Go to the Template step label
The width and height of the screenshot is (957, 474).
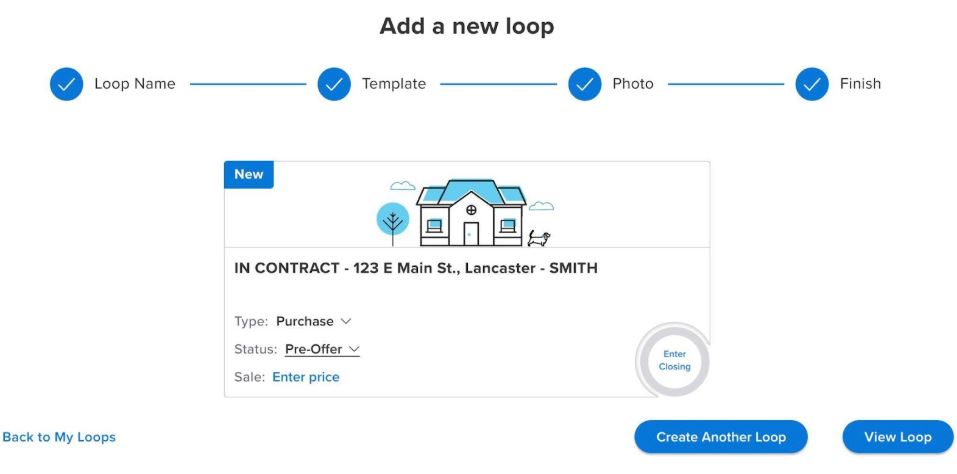point(394,84)
